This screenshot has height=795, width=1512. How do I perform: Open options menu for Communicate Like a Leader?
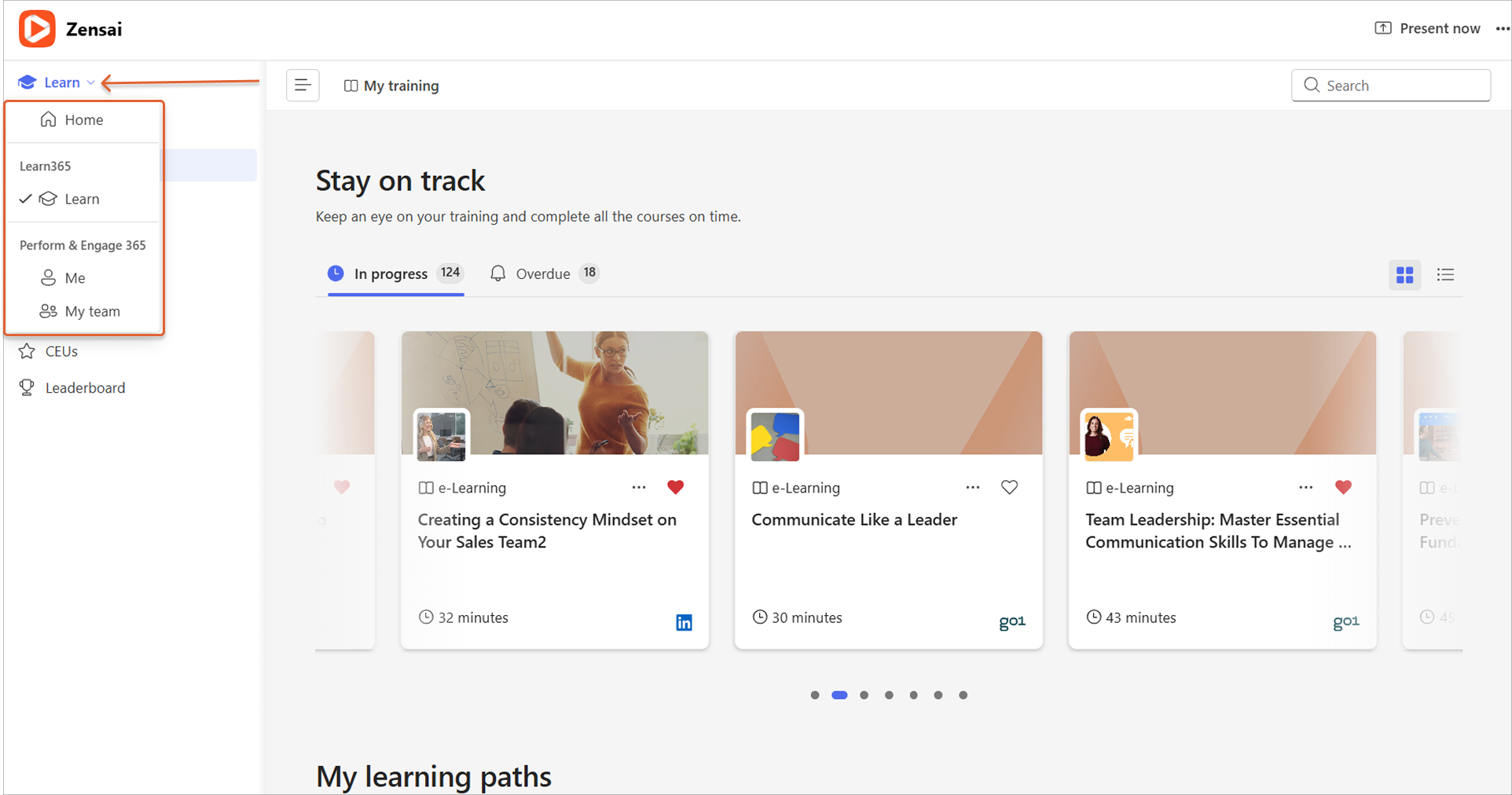pyautogui.click(x=973, y=488)
